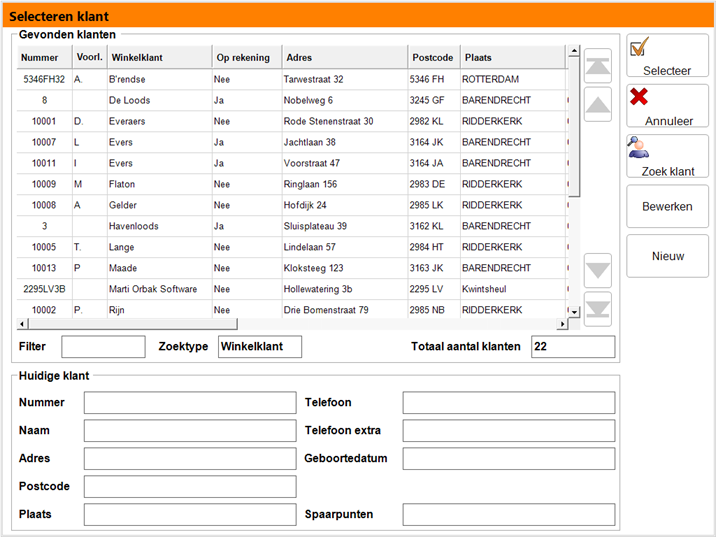716x537 pixels.
Task: Click the horizontal scrollbar left arrow
Action: click(x=22, y=324)
